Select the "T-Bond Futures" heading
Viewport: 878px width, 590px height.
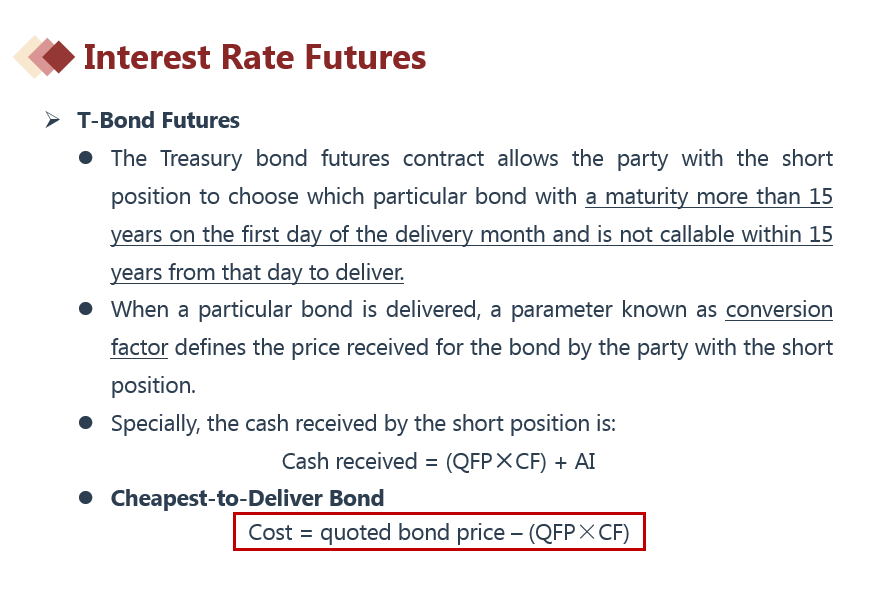coord(158,121)
